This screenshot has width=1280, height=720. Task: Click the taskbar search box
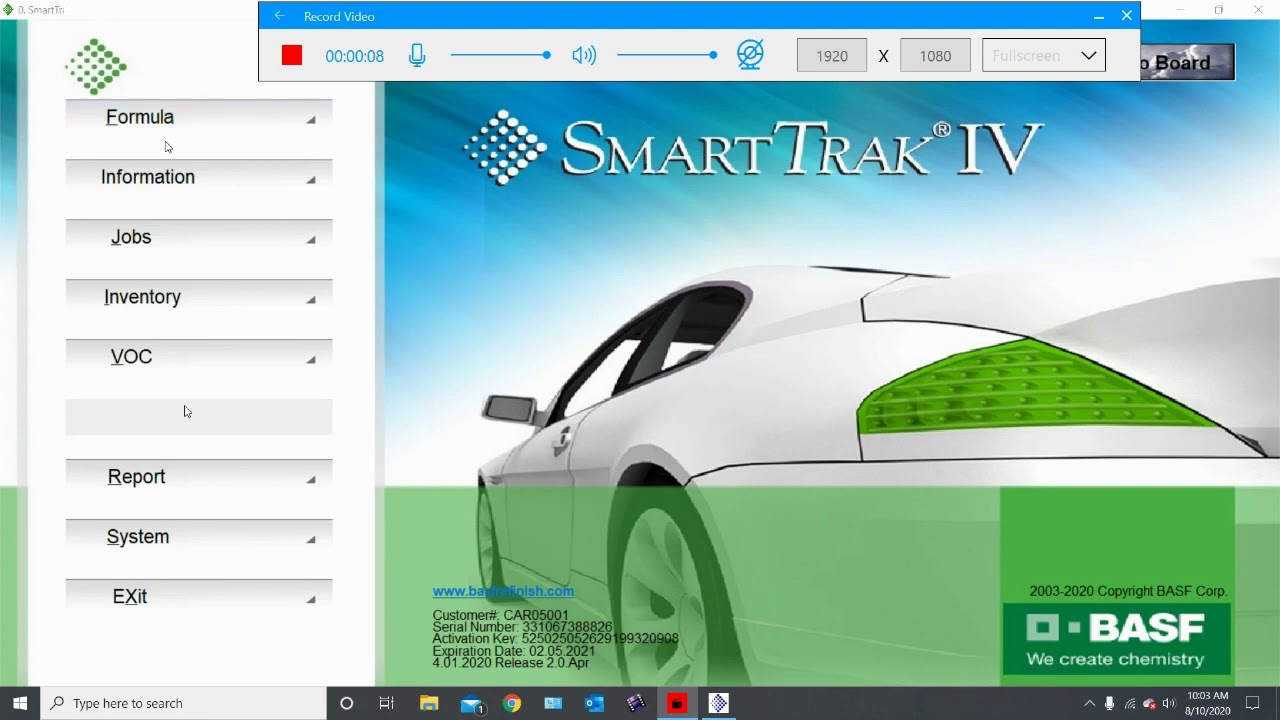(x=183, y=703)
